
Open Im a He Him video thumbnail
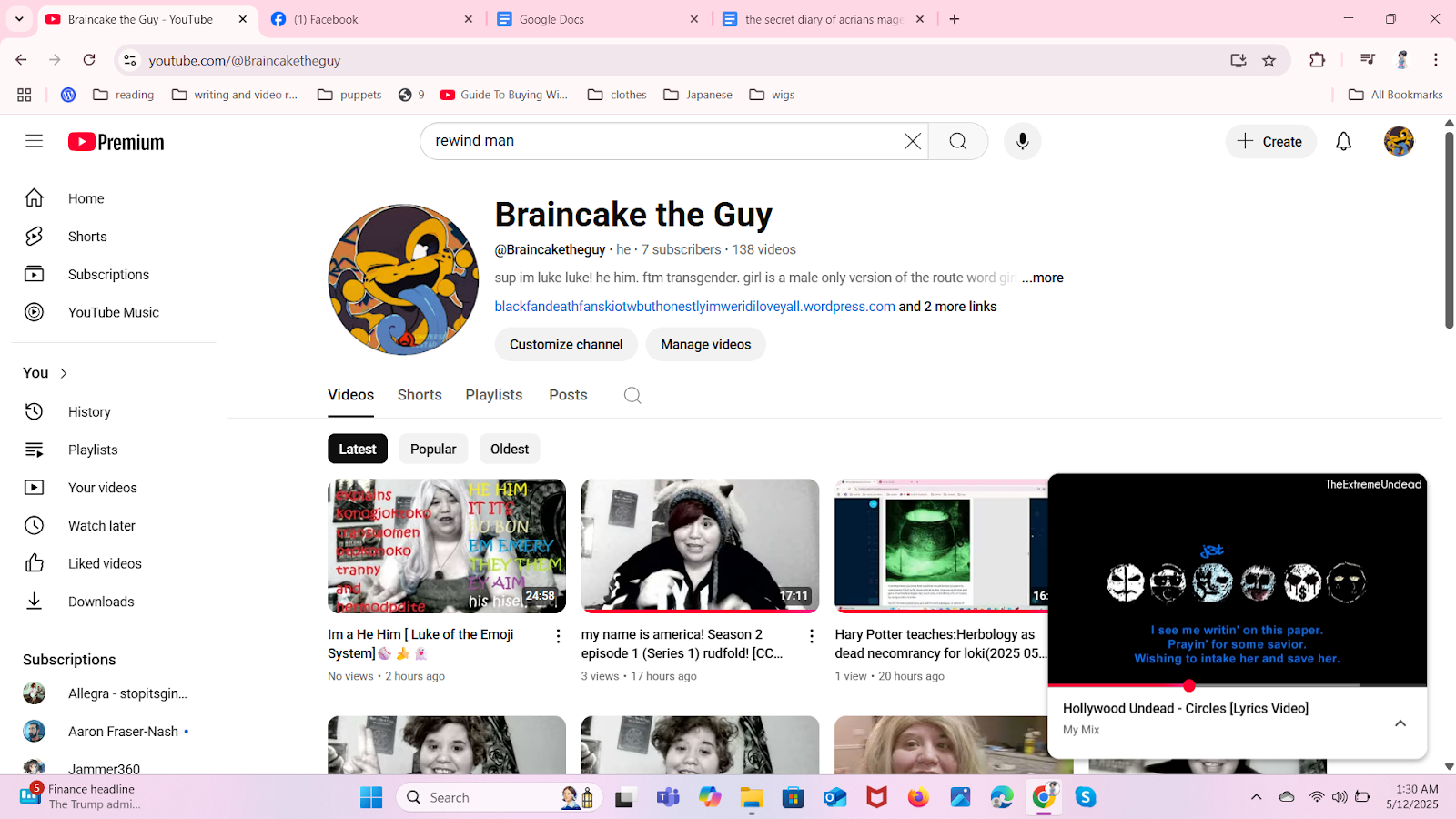(x=447, y=546)
